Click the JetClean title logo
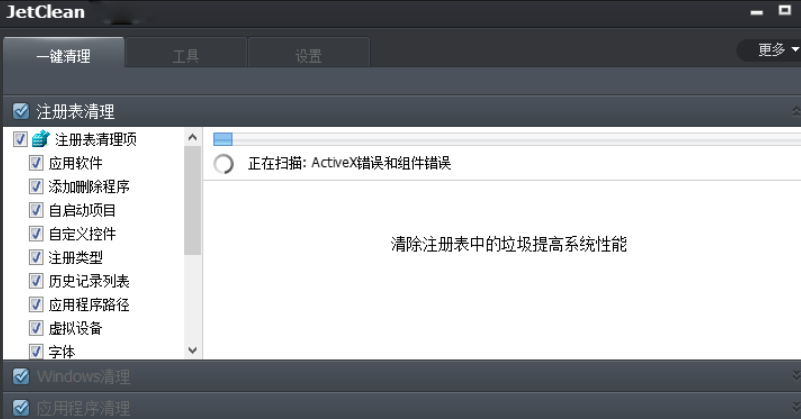Viewport: 801px width, 419px height. pyautogui.click(x=45, y=12)
